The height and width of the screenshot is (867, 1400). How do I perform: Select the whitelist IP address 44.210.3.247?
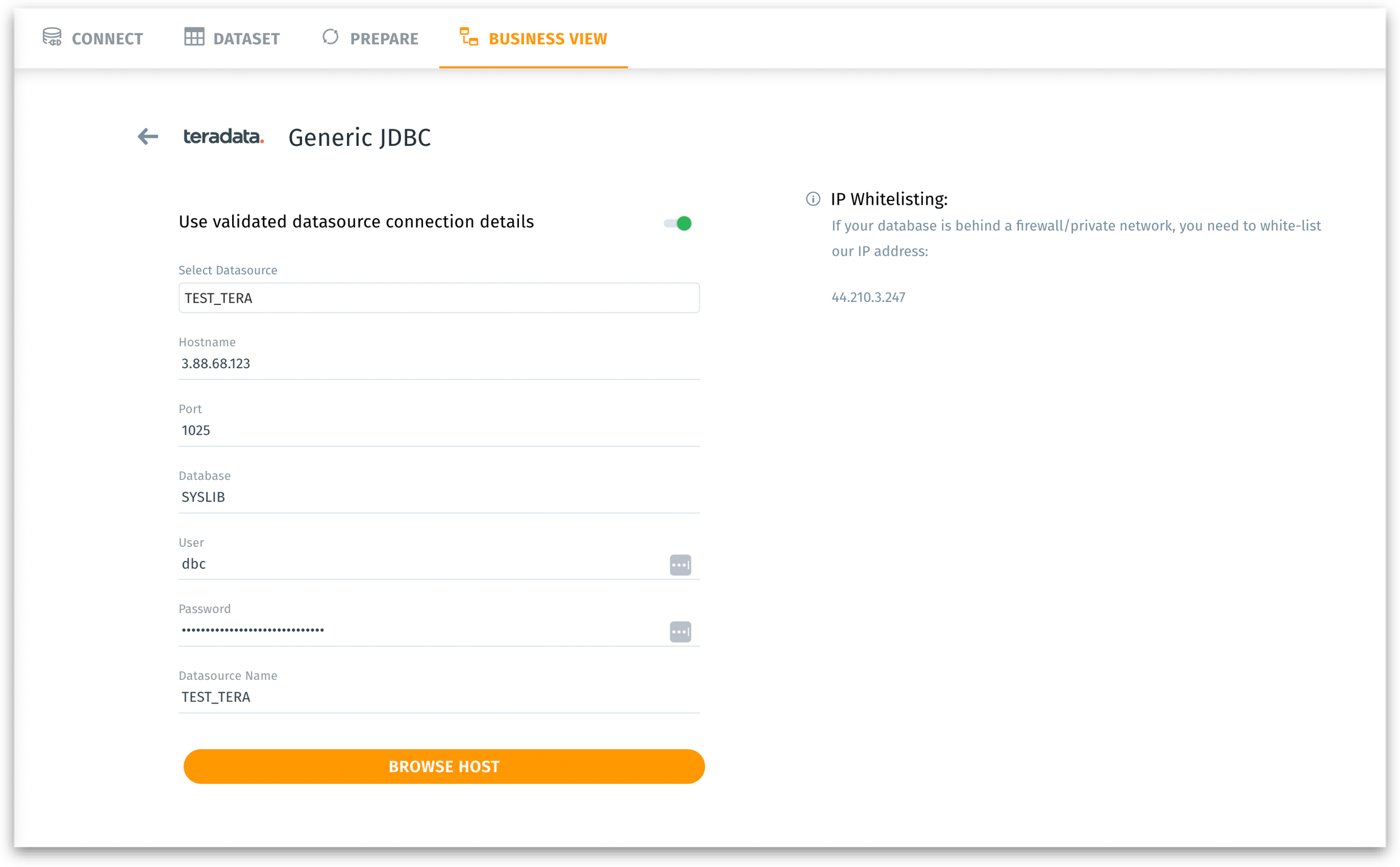point(868,298)
